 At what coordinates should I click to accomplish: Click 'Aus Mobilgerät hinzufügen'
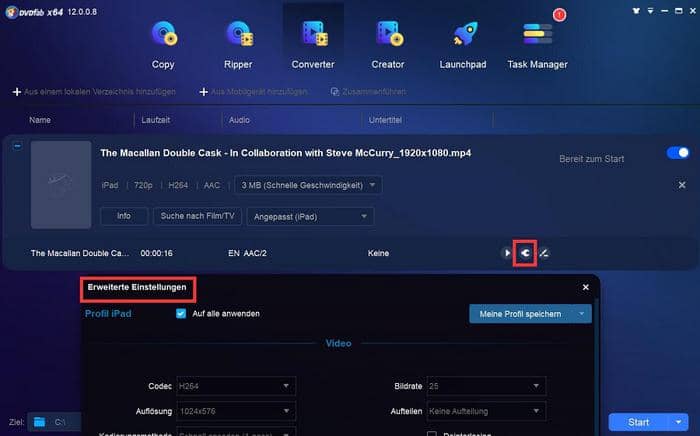click(x=259, y=92)
